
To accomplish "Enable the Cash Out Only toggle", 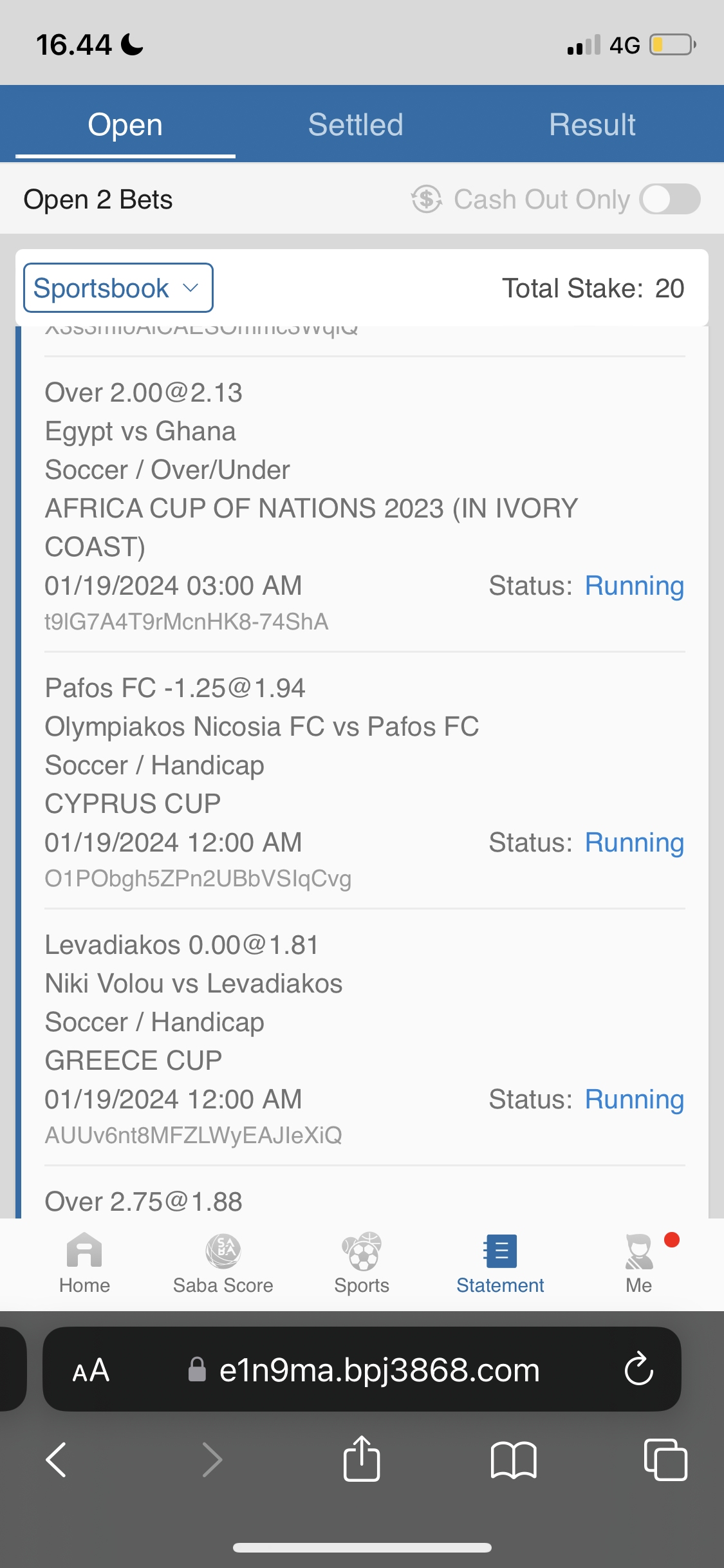I will (669, 199).
